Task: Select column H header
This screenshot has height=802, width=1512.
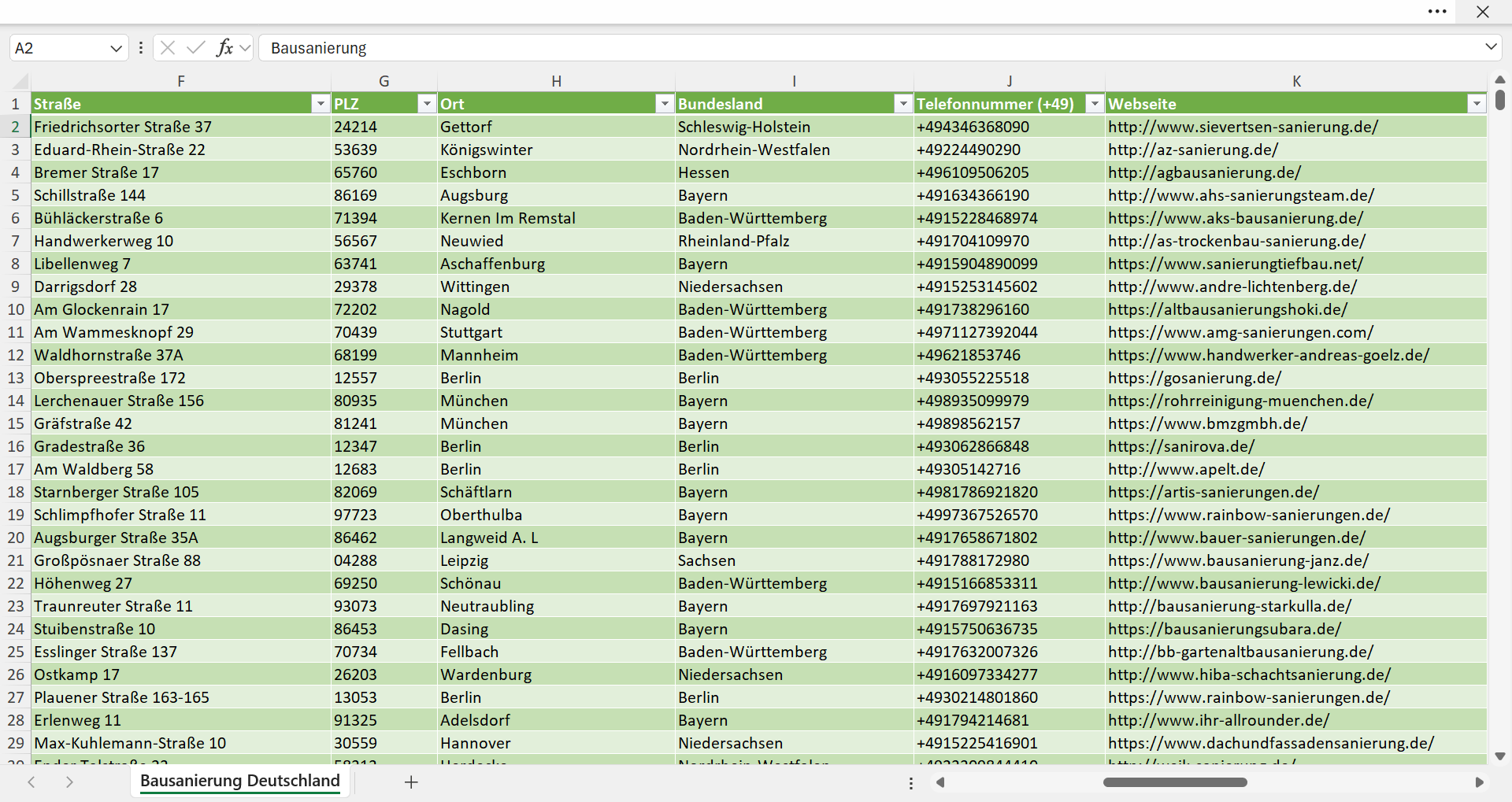Action: (556, 81)
